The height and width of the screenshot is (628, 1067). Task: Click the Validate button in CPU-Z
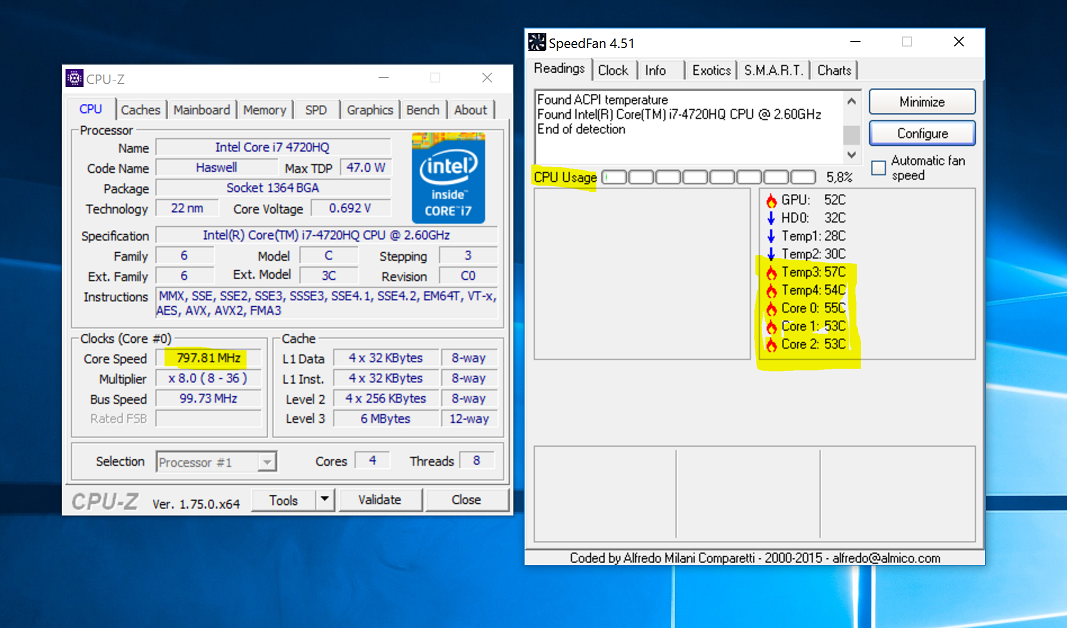point(380,500)
